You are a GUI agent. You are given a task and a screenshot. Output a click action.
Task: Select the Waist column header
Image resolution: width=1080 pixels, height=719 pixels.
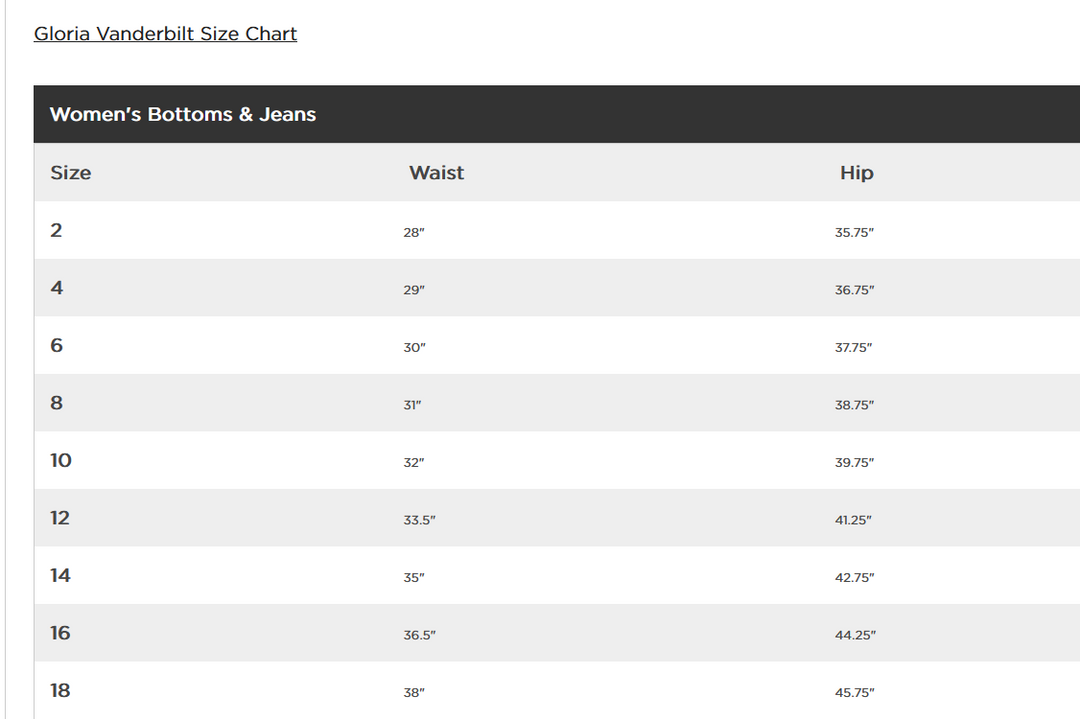click(x=436, y=173)
